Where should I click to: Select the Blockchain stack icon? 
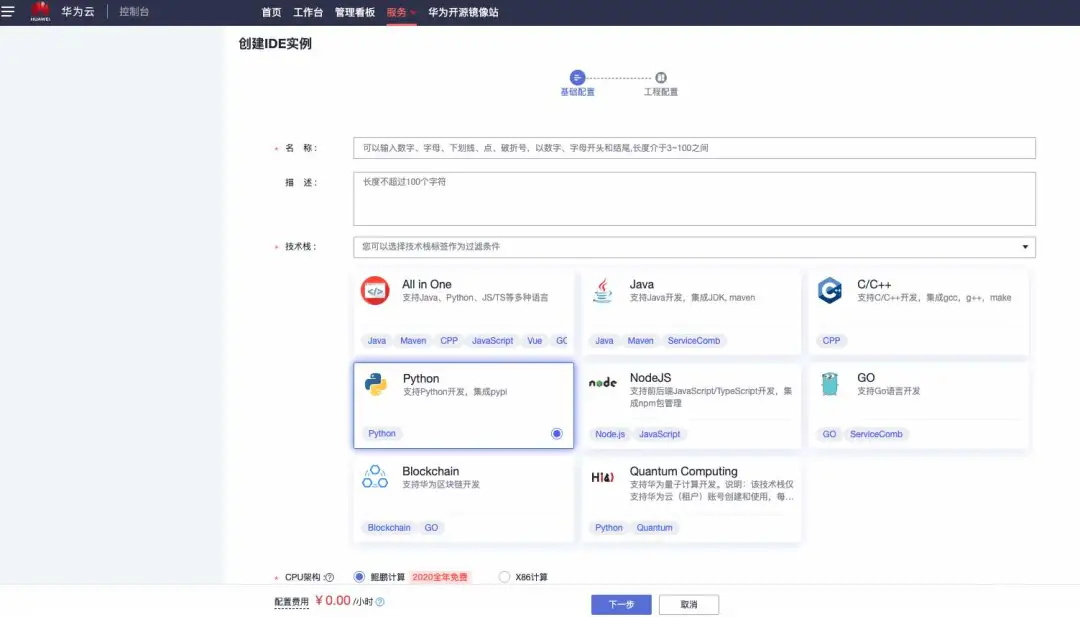coord(375,477)
